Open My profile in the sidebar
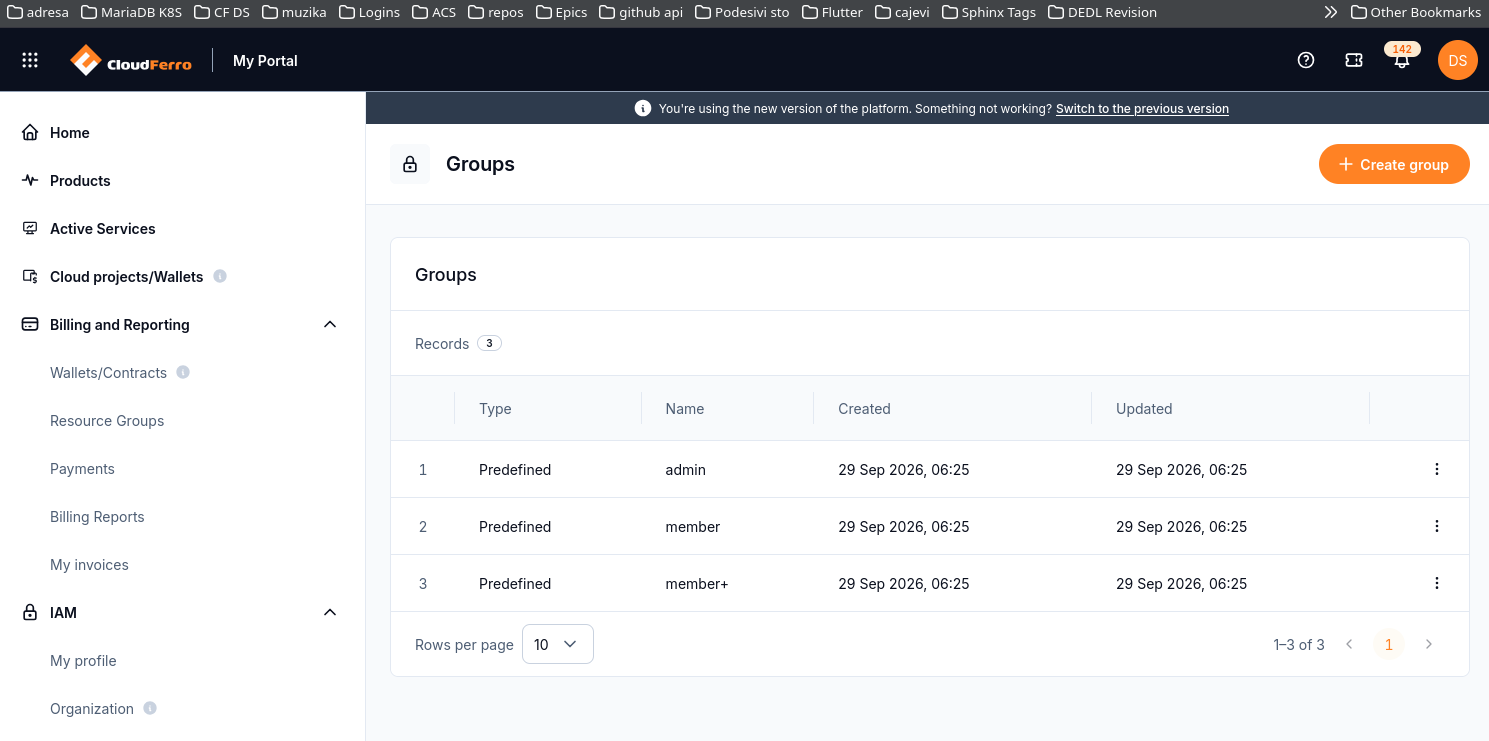 (x=83, y=660)
